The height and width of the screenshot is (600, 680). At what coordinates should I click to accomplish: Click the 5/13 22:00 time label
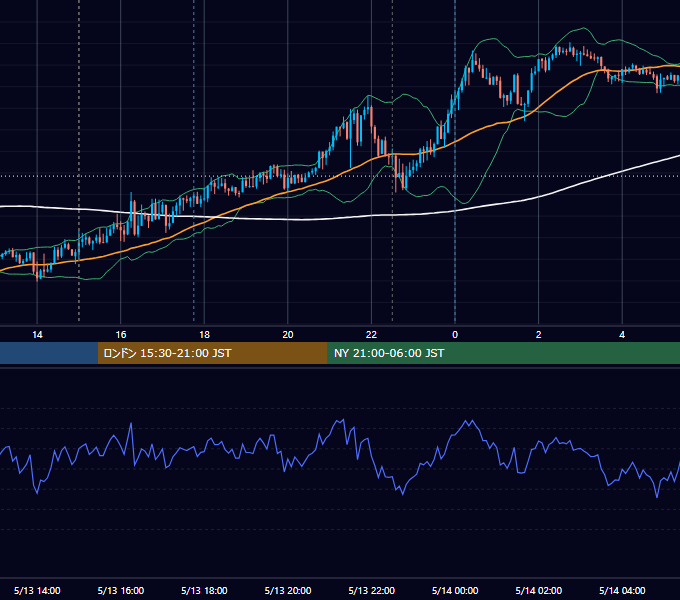[372, 590]
